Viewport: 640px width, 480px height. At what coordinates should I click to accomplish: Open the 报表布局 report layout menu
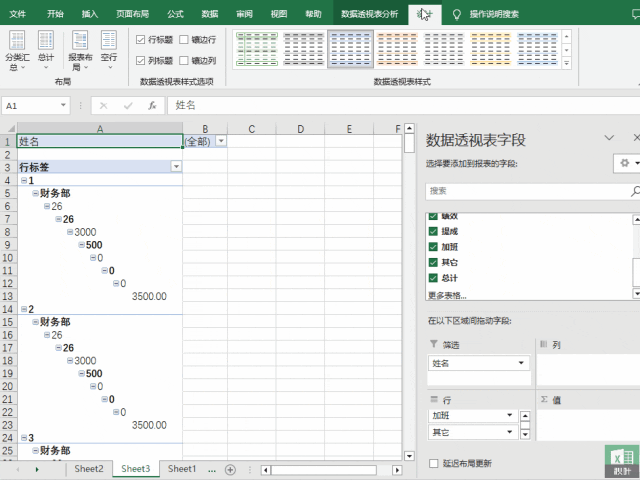80,50
